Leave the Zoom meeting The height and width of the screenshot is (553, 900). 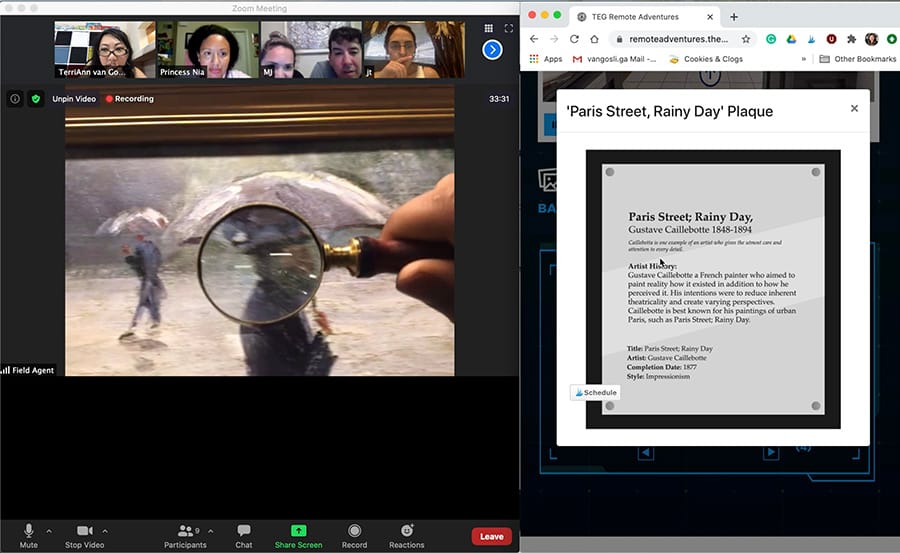[x=491, y=536]
